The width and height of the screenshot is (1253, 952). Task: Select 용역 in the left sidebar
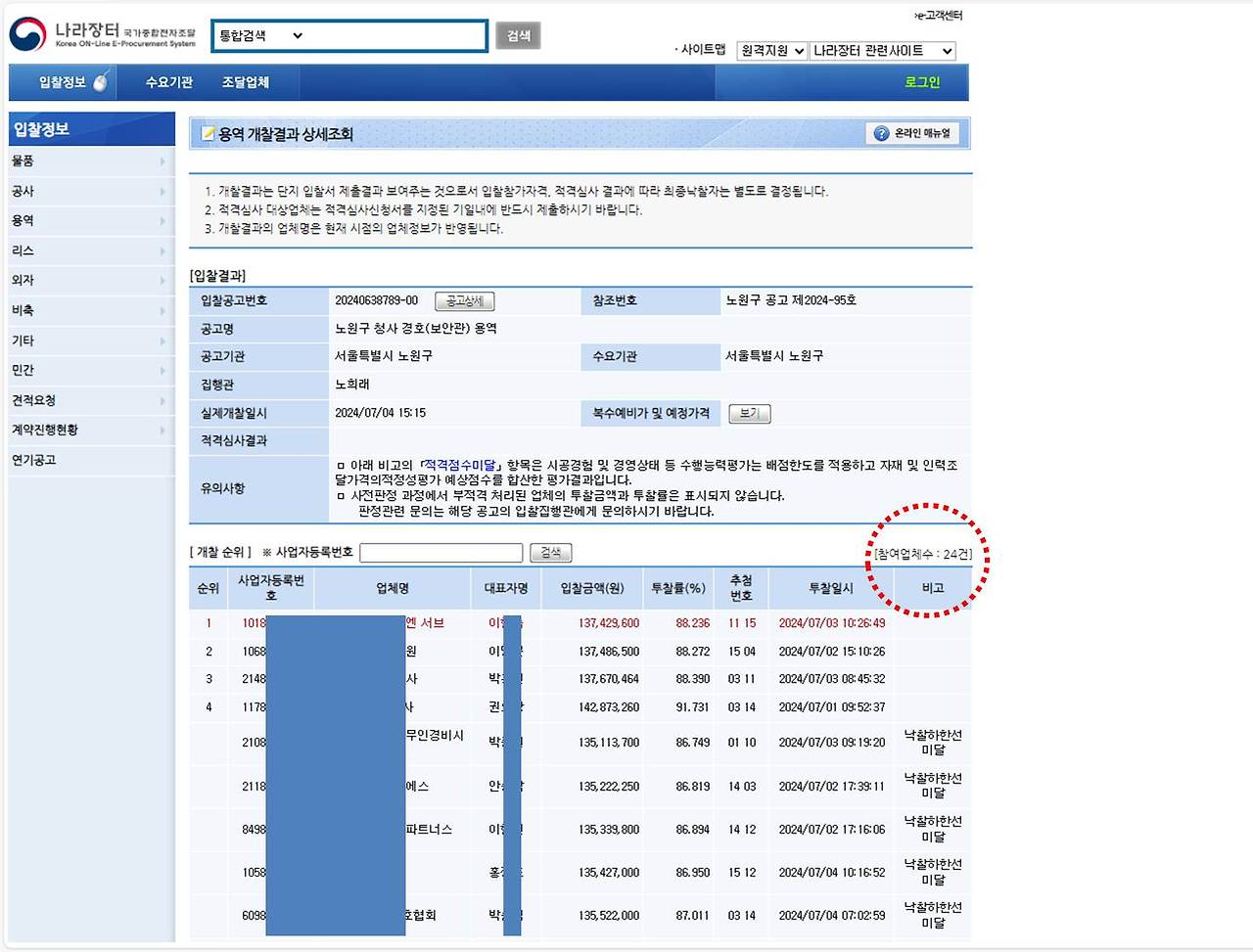click(22, 220)
